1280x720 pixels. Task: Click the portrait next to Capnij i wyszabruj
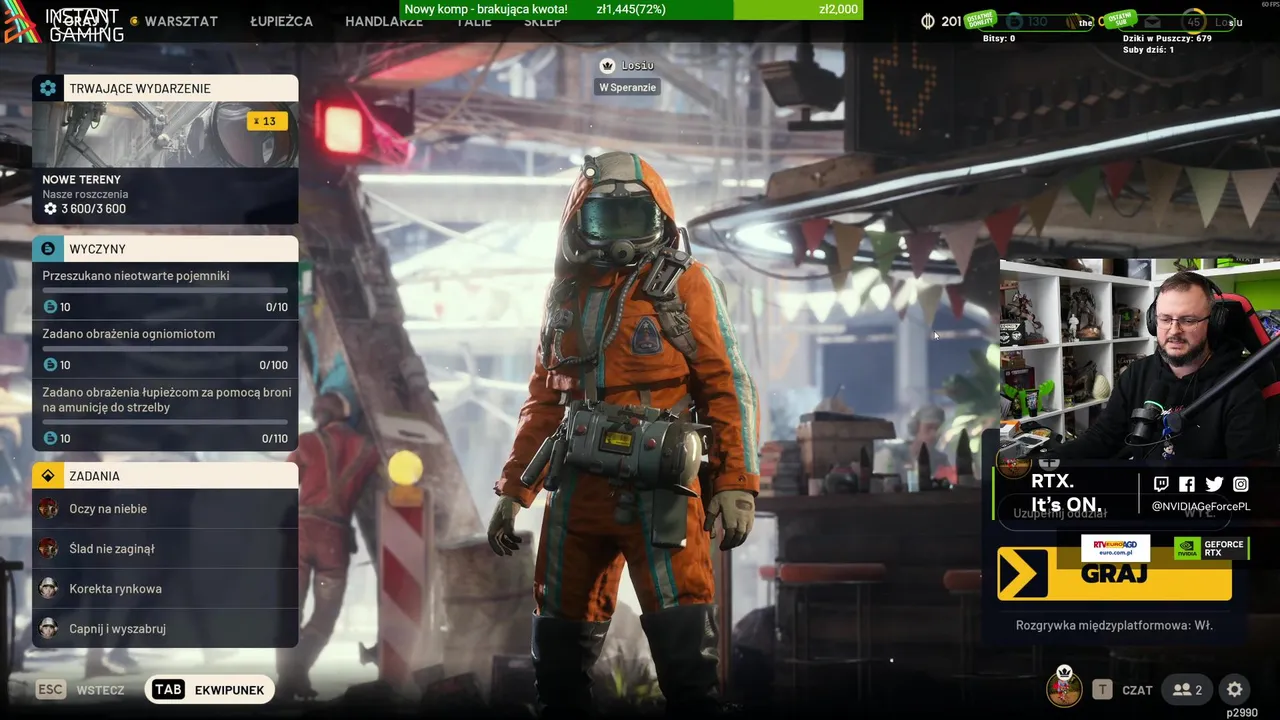click(x=48, y=628)
